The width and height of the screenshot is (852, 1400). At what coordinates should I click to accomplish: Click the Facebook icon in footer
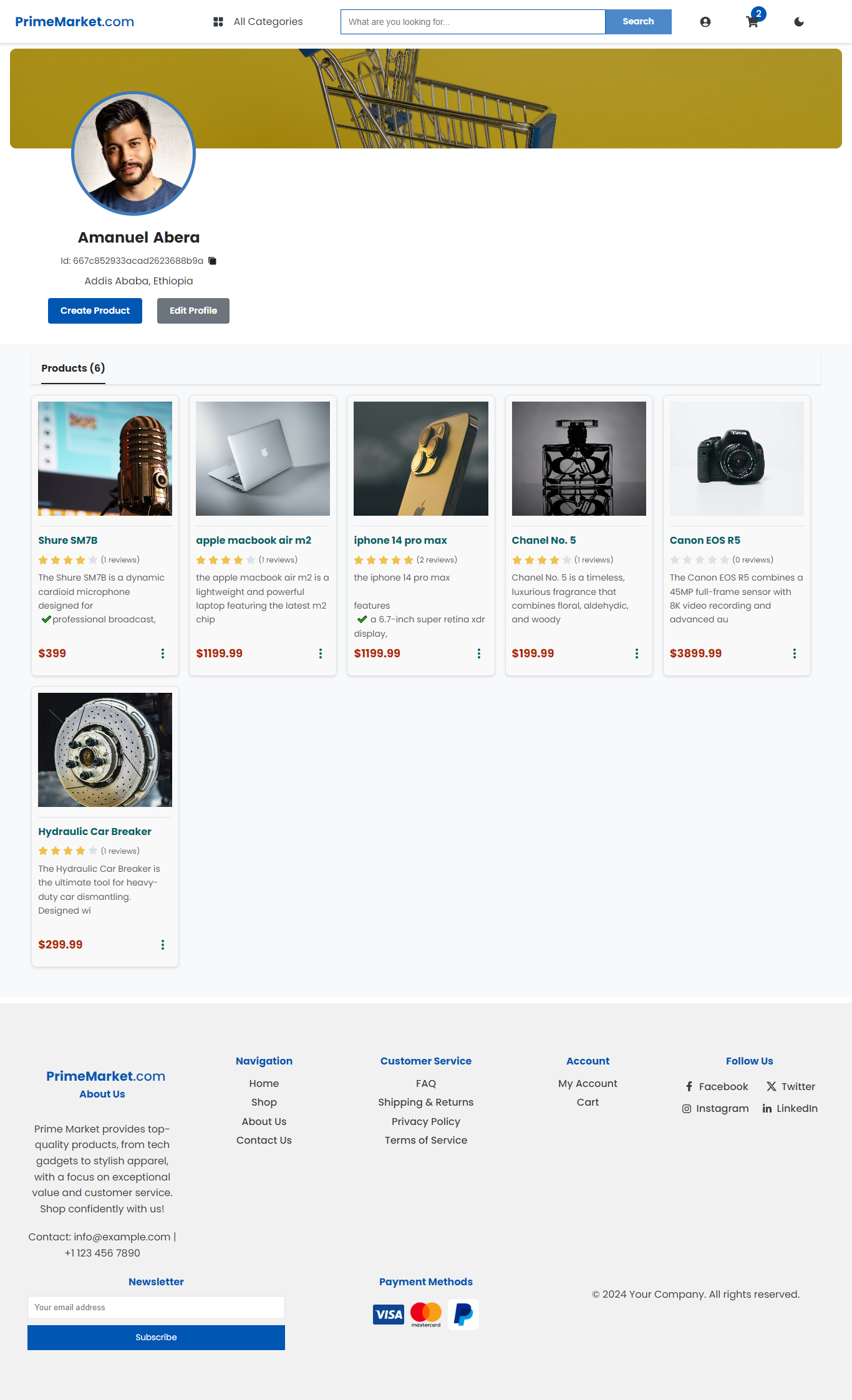pyautogui.click(x=689, y=1086)
